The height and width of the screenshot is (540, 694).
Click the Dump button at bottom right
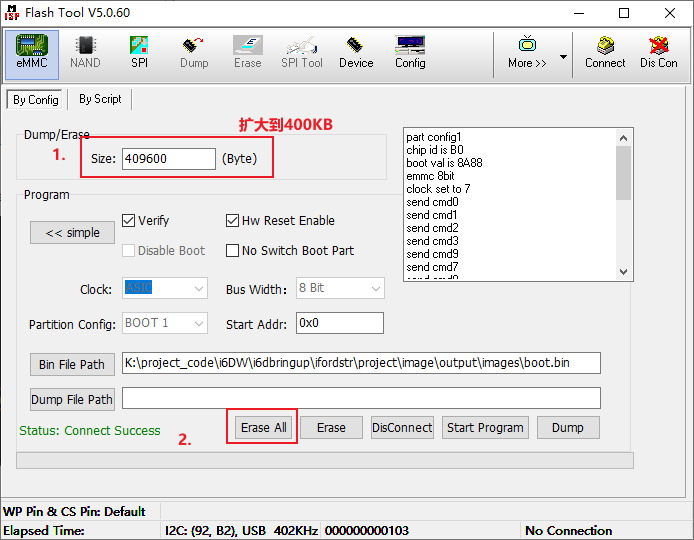568,428
